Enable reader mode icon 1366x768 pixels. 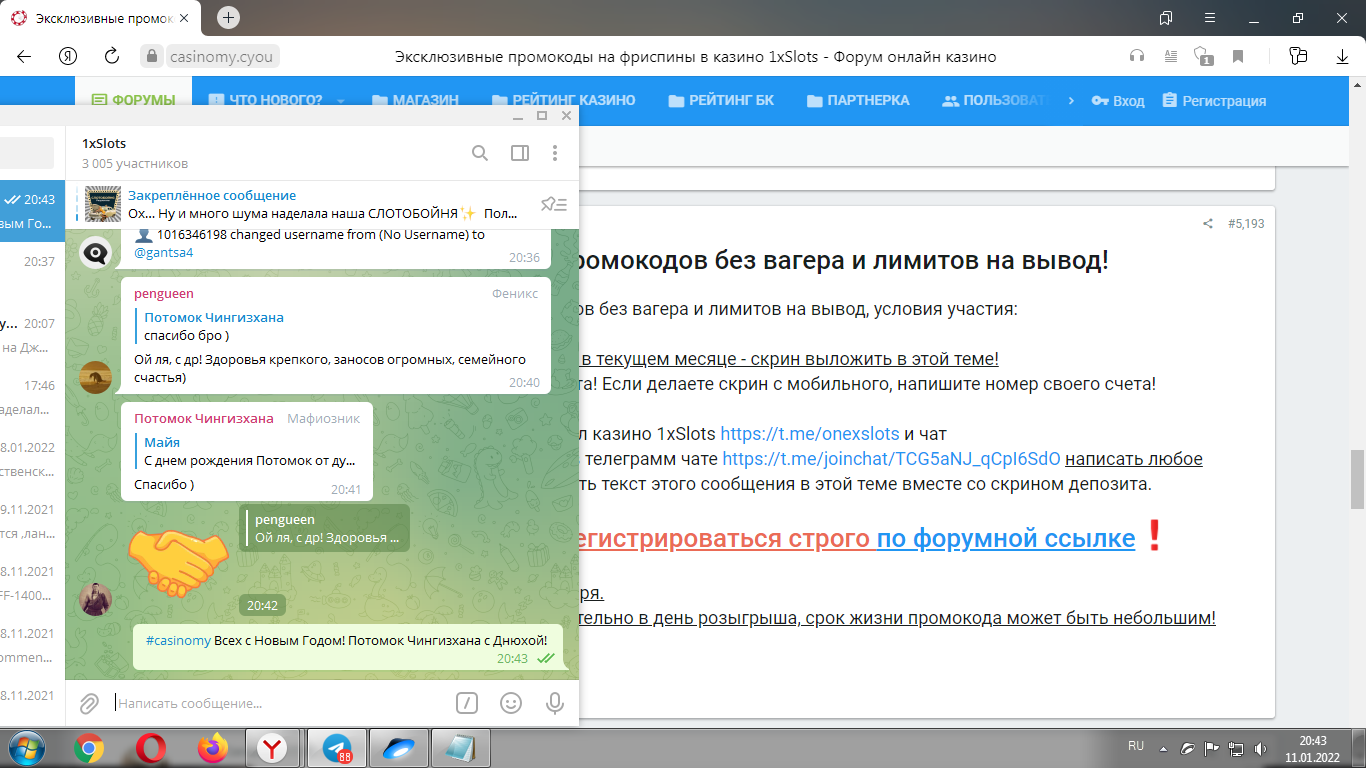[1170, 56]
